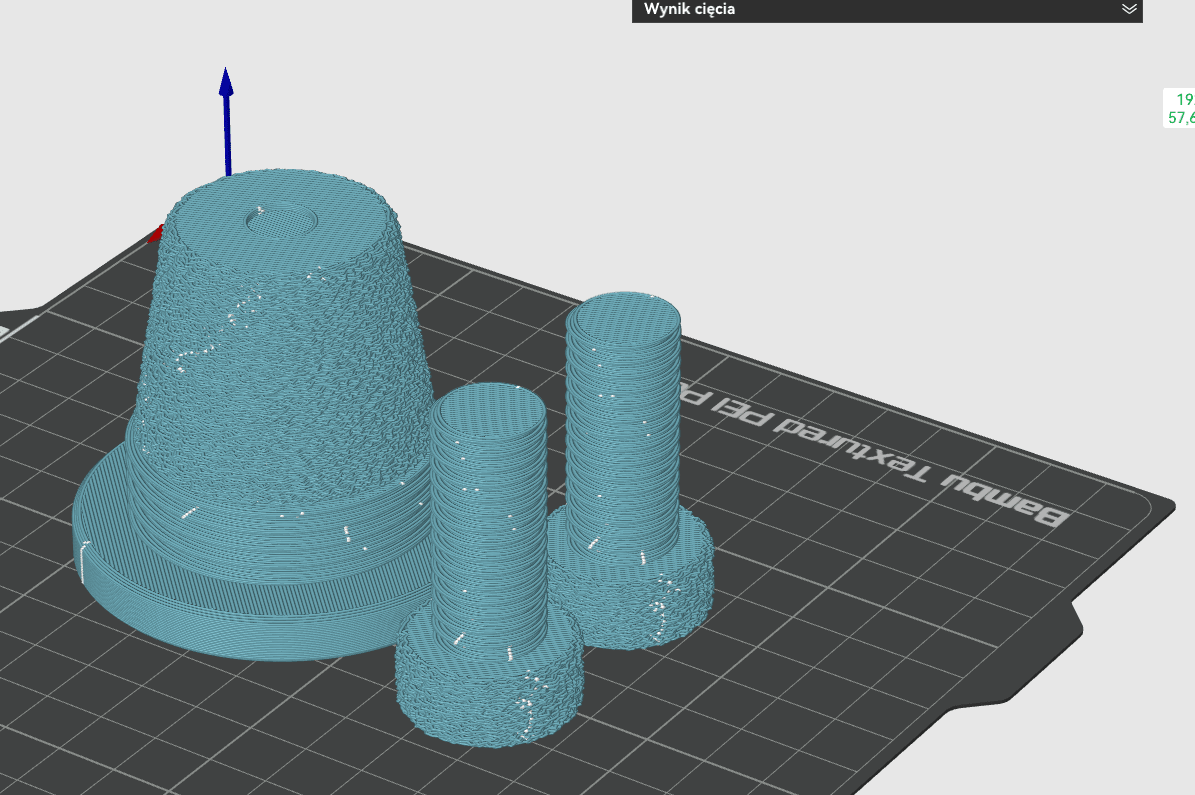Click the green layer height value label
The image size is (1195, 795).
point(1181,108)
